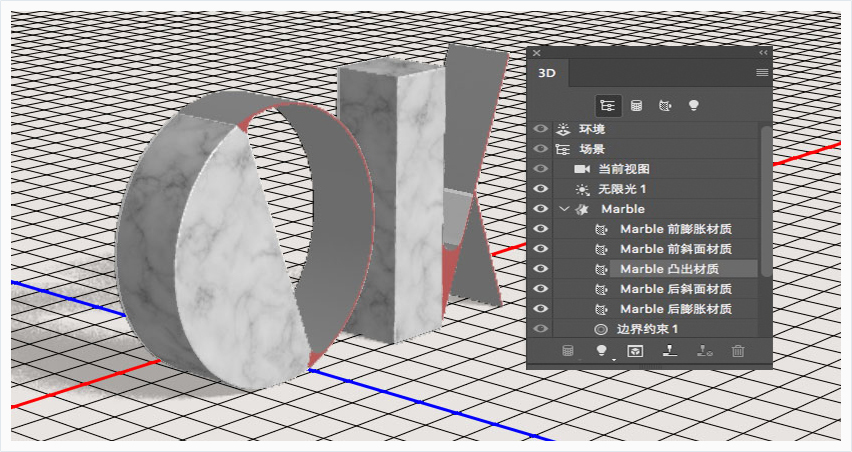Open the 3D panel flyout menu
Viewport: 852px width, 452px height.
(762, 72)
